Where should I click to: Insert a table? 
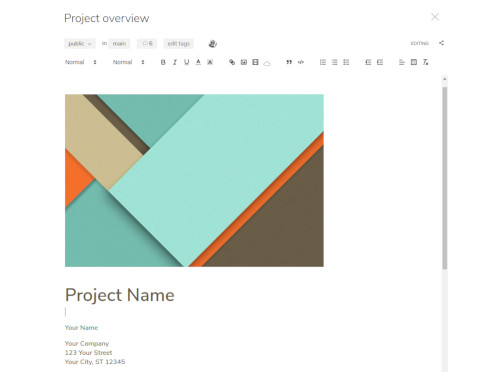(x=414, y=62)
